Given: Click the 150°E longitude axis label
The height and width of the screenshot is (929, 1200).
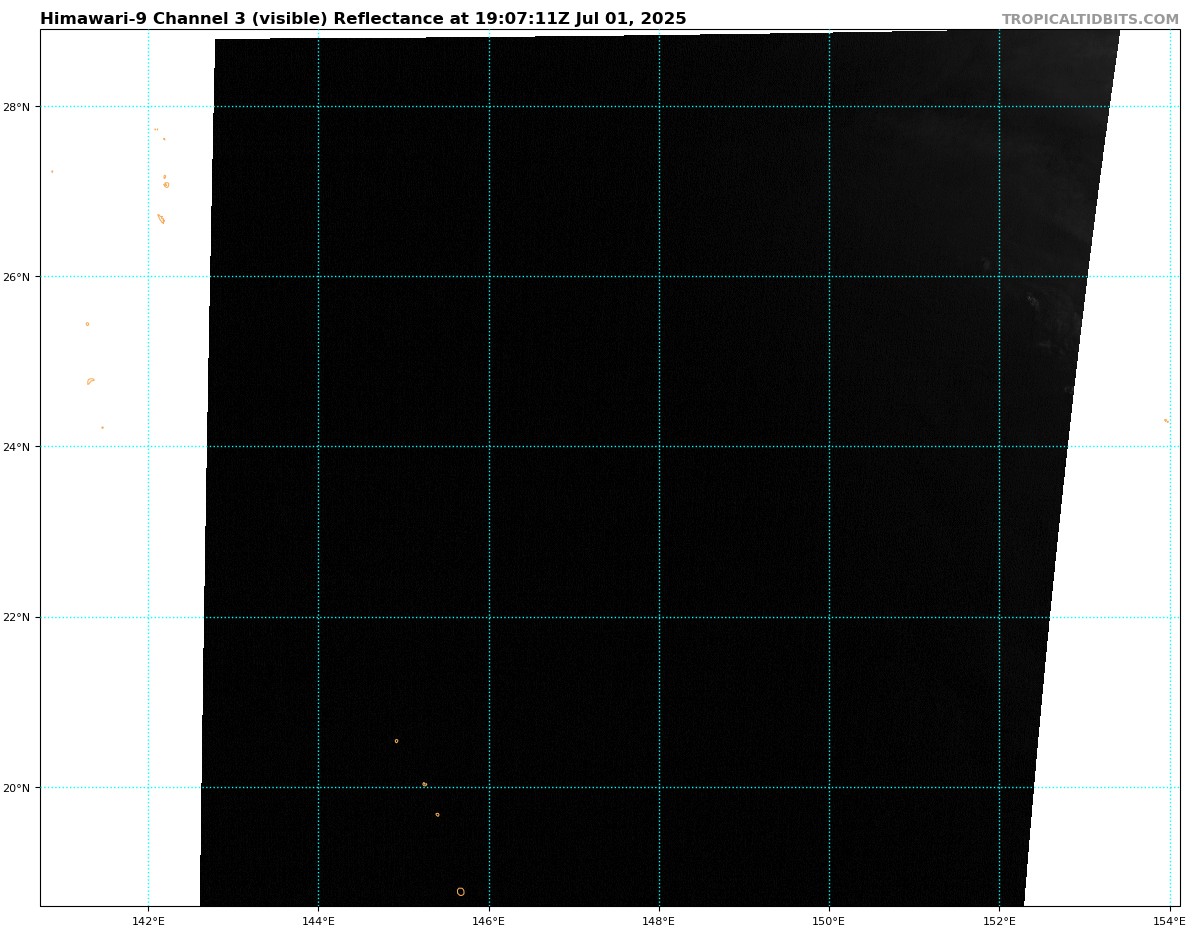Looking at the screenshot, I should 829,920.
